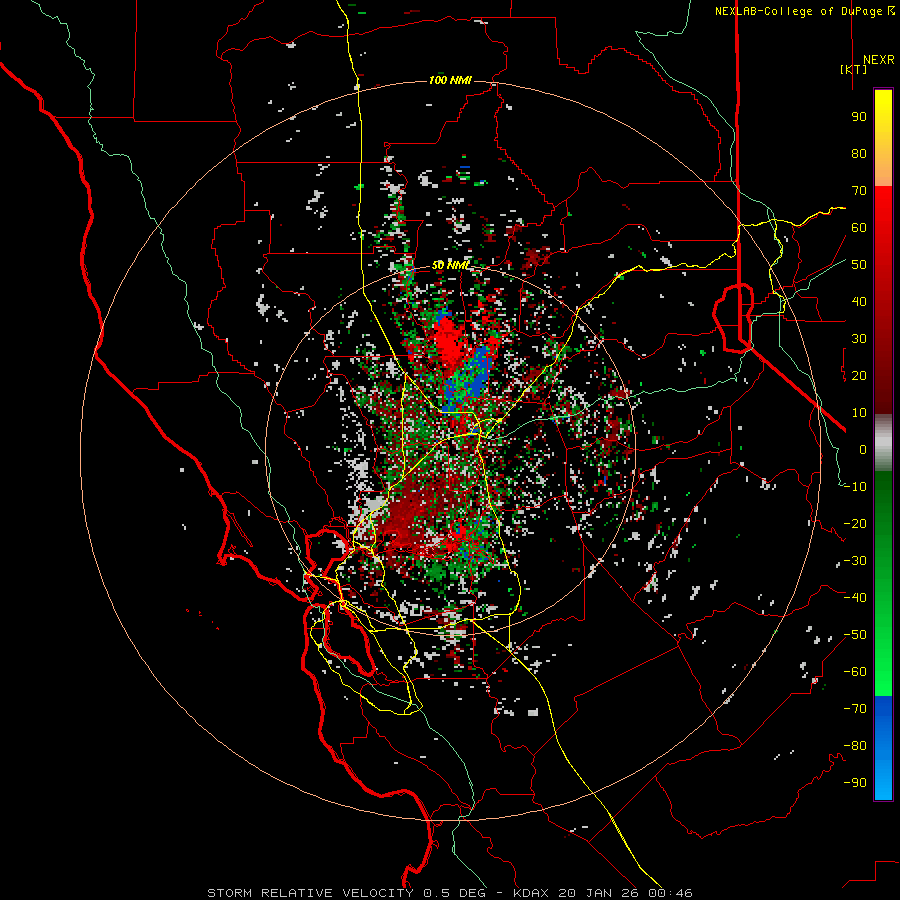
Task: Click the -30 value on the velocity scale
Action: (x=855, y=561)
